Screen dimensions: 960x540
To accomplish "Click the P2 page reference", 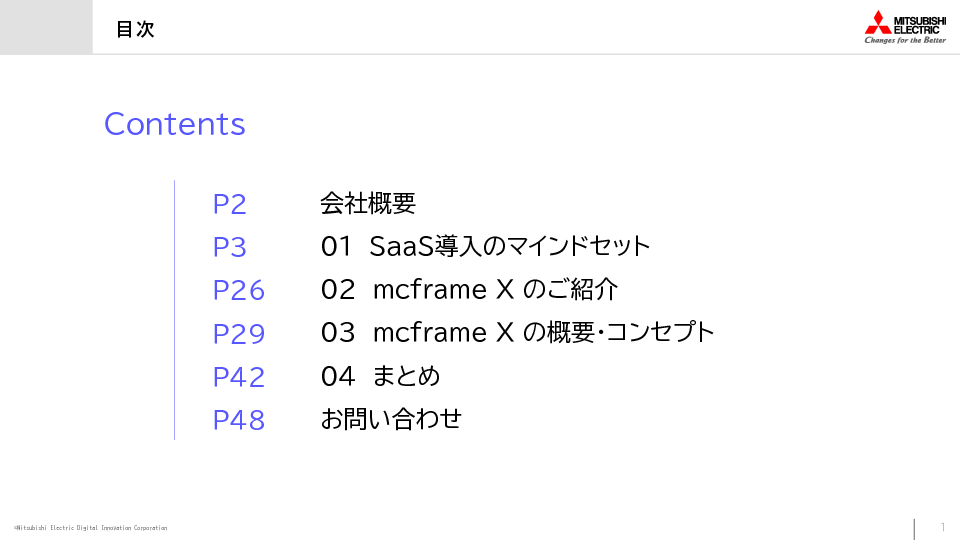I will tap(230, 204).
